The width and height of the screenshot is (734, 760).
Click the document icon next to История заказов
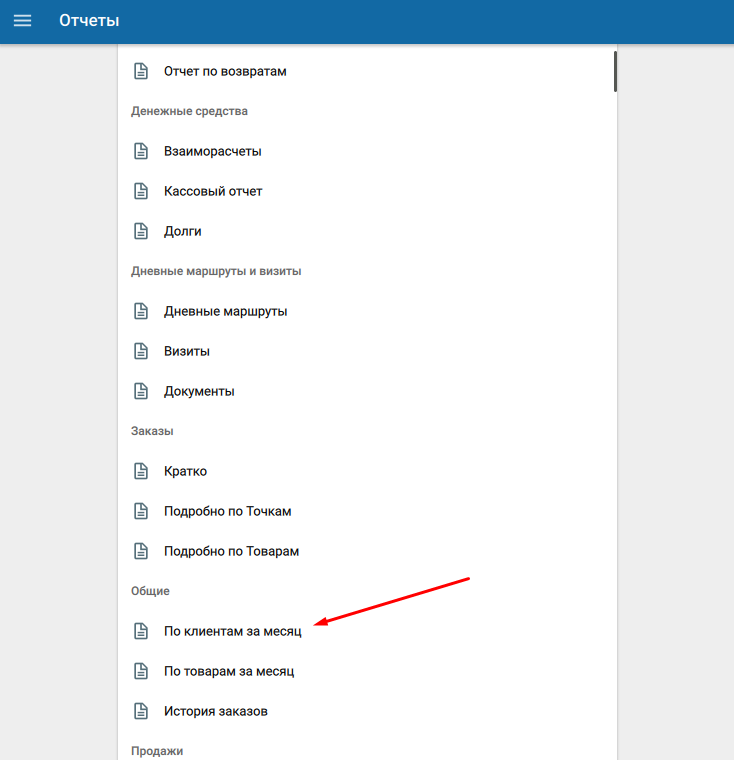[141, 711]
